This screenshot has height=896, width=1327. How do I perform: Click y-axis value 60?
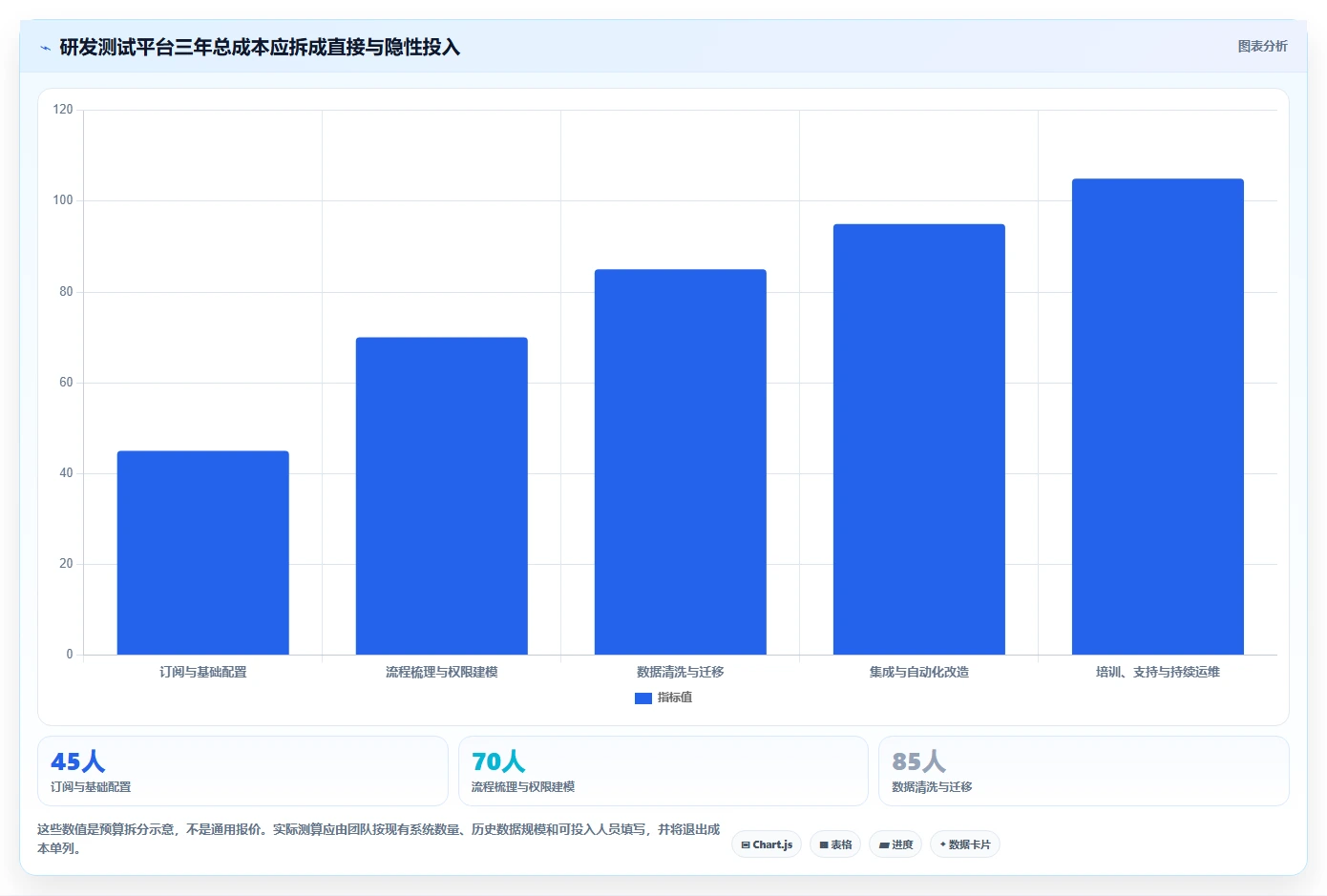66,383
